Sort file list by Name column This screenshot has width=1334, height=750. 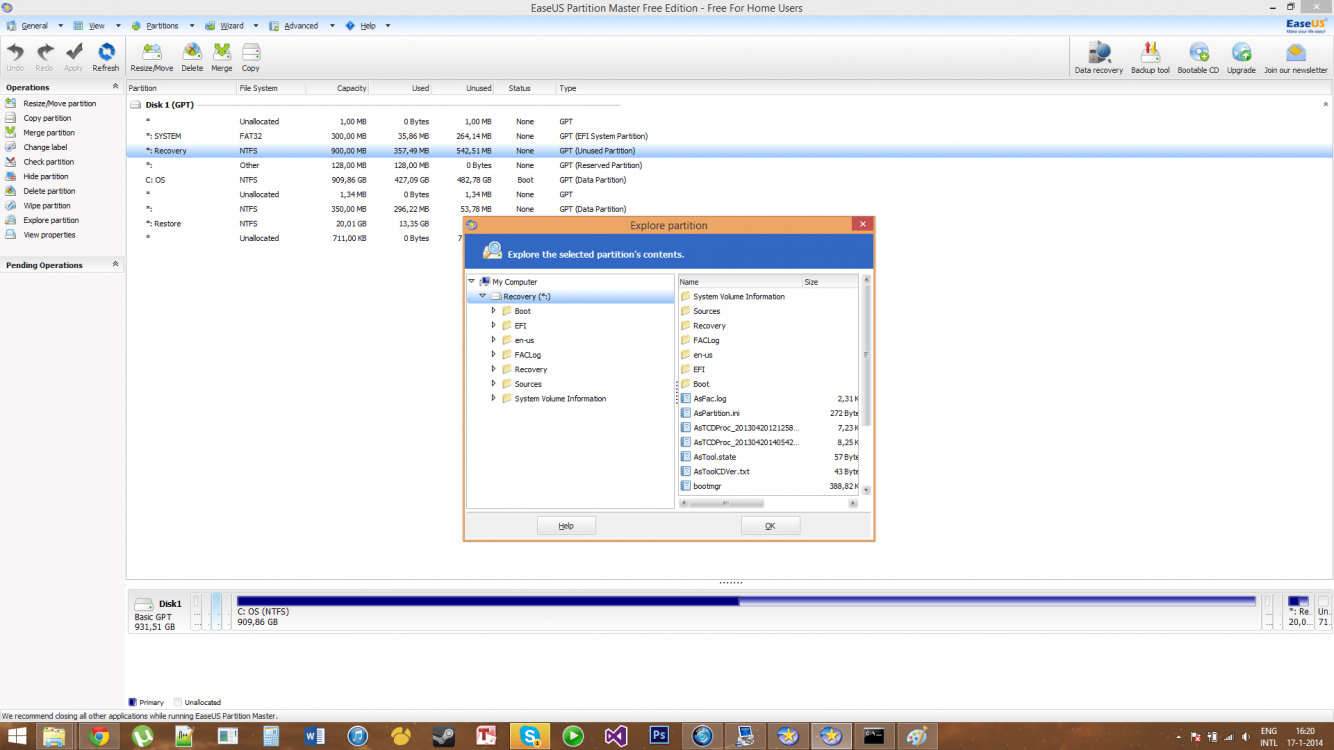[739, 282]
